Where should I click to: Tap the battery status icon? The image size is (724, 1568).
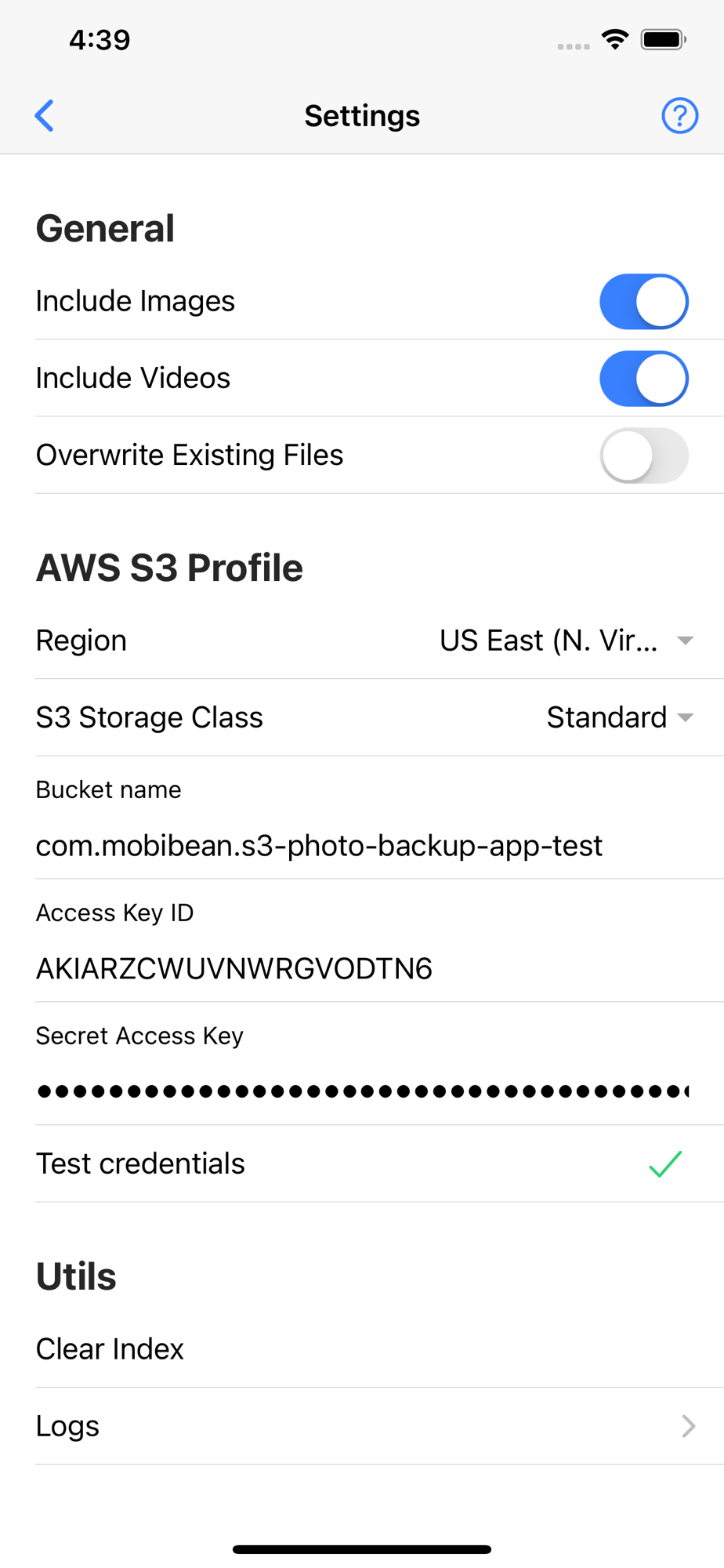(x=663, y=39)
